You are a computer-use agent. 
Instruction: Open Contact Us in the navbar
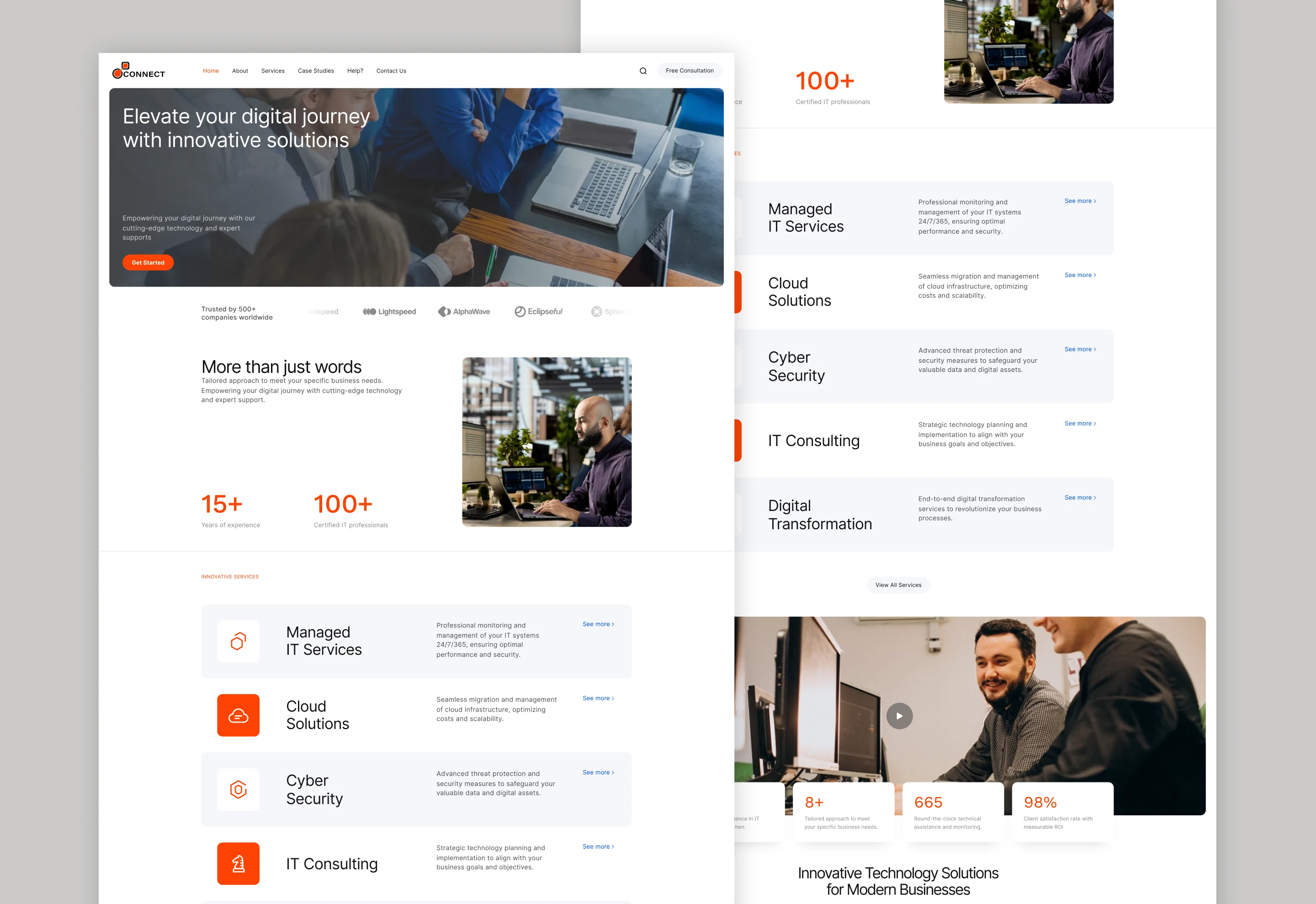tap(391, 71)
